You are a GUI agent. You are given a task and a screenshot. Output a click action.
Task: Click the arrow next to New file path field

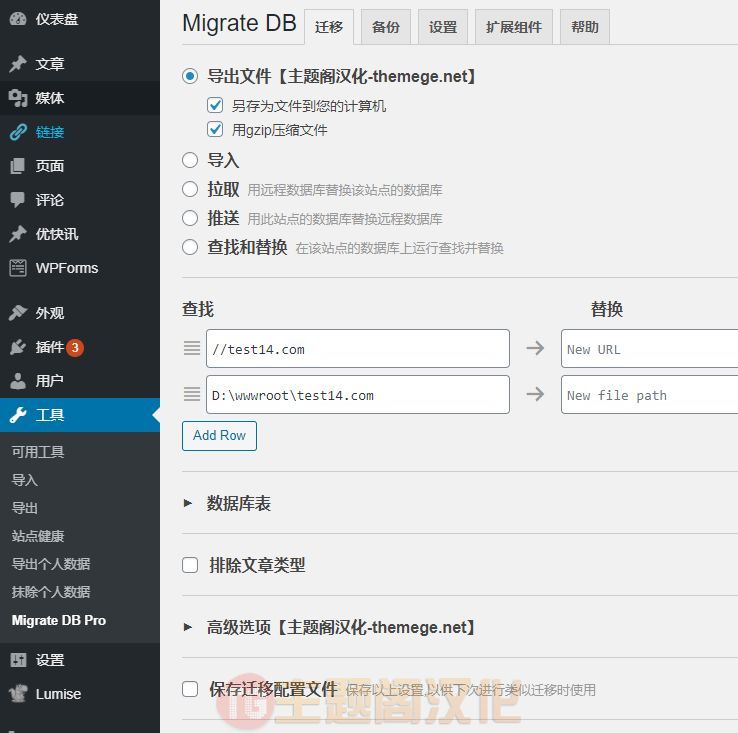pos(535,394)
